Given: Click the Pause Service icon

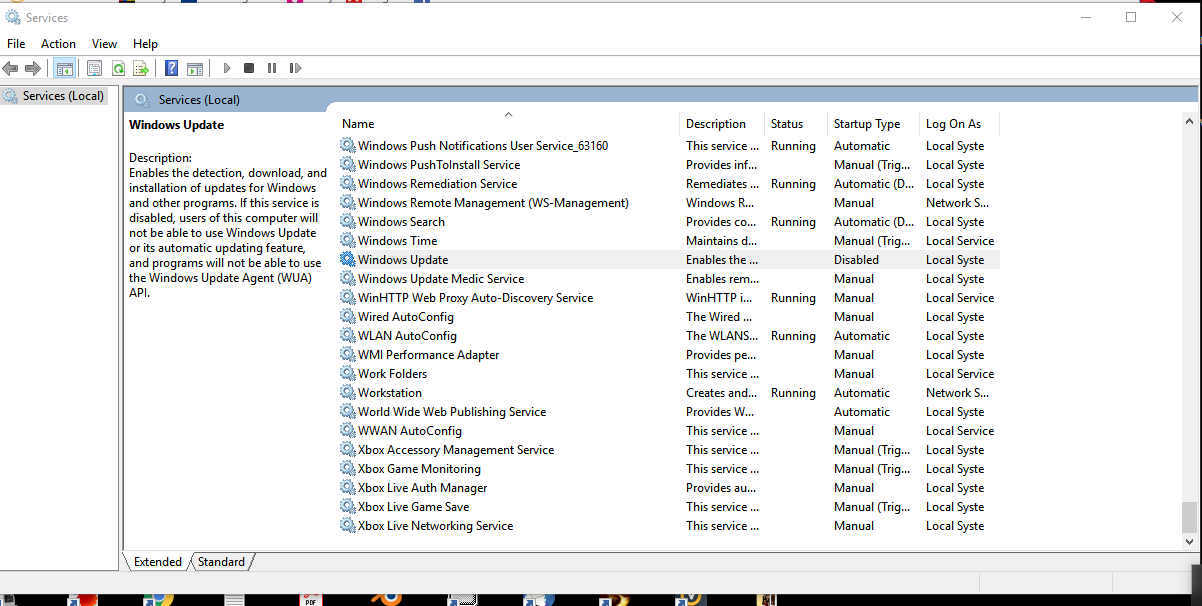Looking at the screenshot, I should (x=272, y=68).
